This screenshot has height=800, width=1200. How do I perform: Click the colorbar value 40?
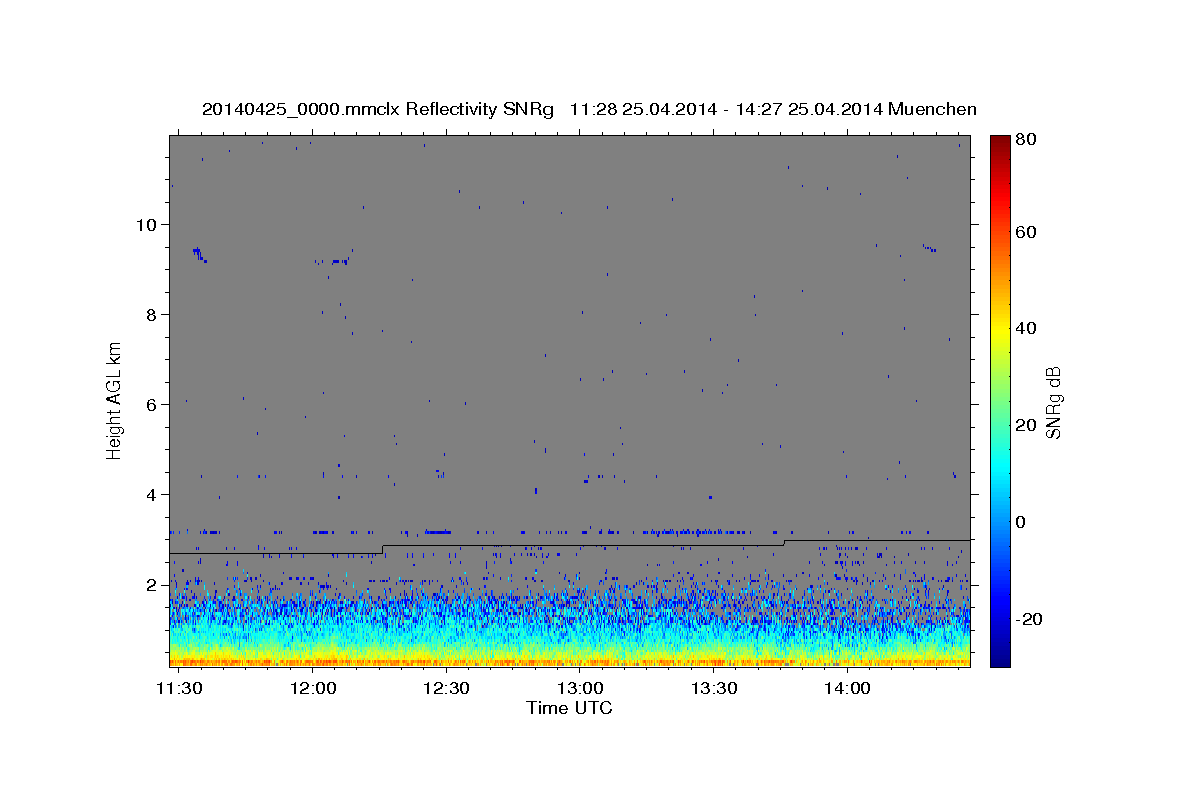click(x=1026, y=328)
